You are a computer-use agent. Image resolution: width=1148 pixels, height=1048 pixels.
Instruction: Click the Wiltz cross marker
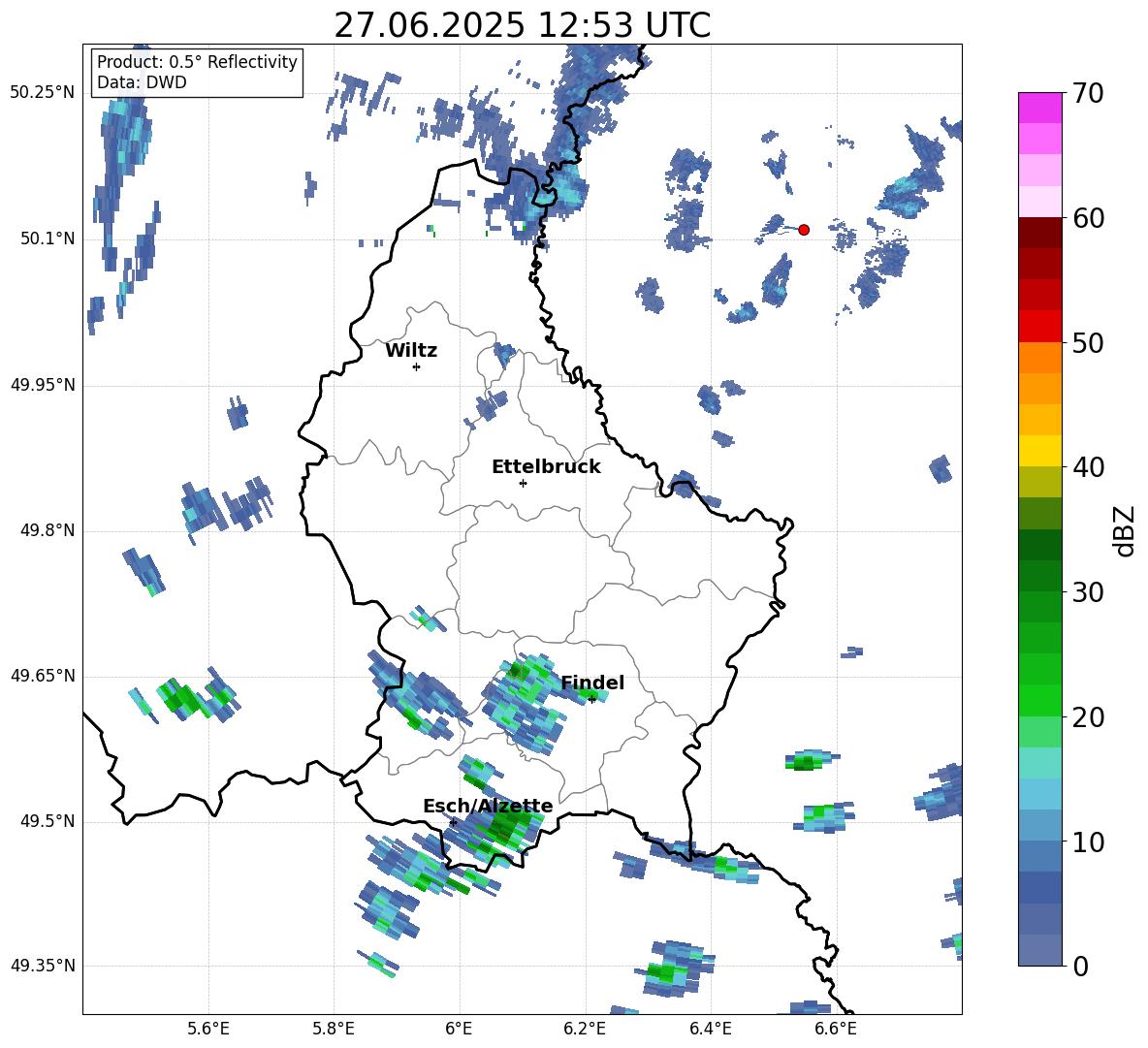[417, 366]
